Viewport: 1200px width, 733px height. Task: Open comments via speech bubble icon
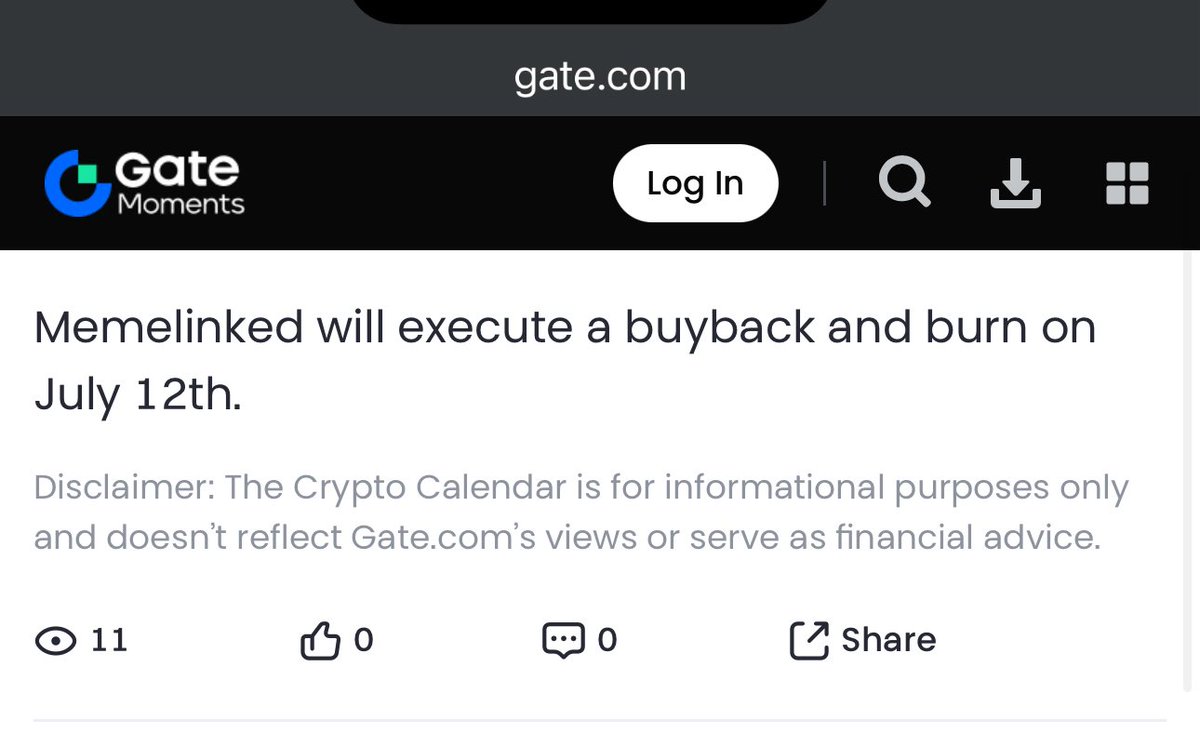[x=563, y=640]
